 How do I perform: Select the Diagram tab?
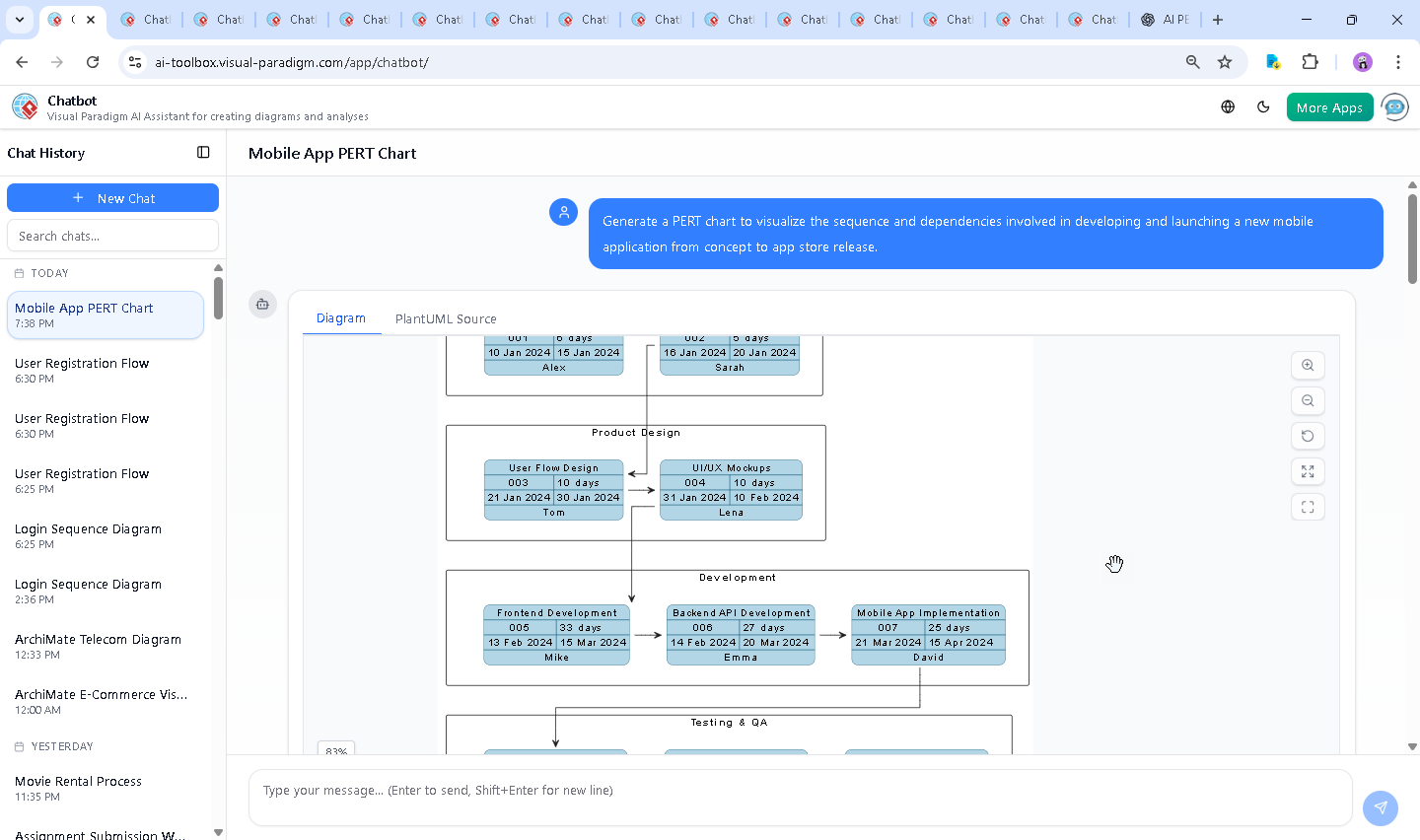pos(341,318)
